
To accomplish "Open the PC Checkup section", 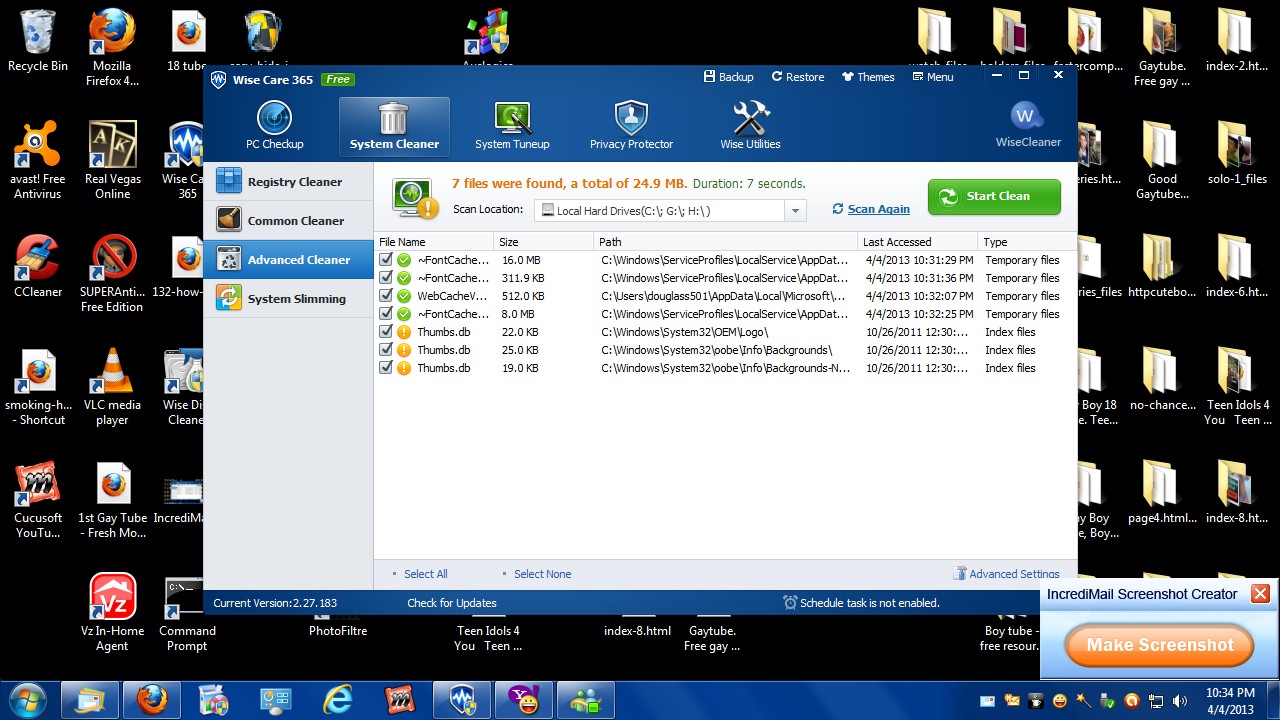I will tap(274, 126).
